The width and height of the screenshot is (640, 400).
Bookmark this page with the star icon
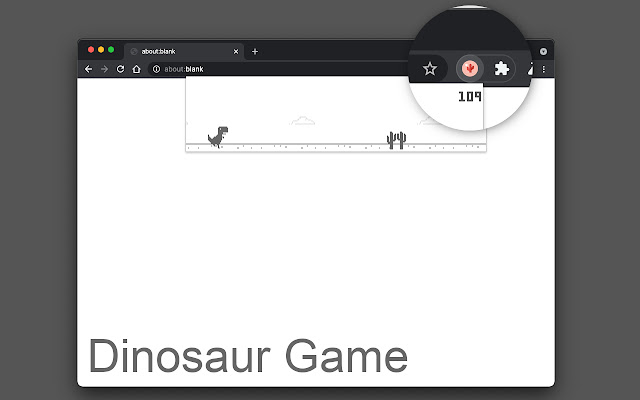(430, 69)
